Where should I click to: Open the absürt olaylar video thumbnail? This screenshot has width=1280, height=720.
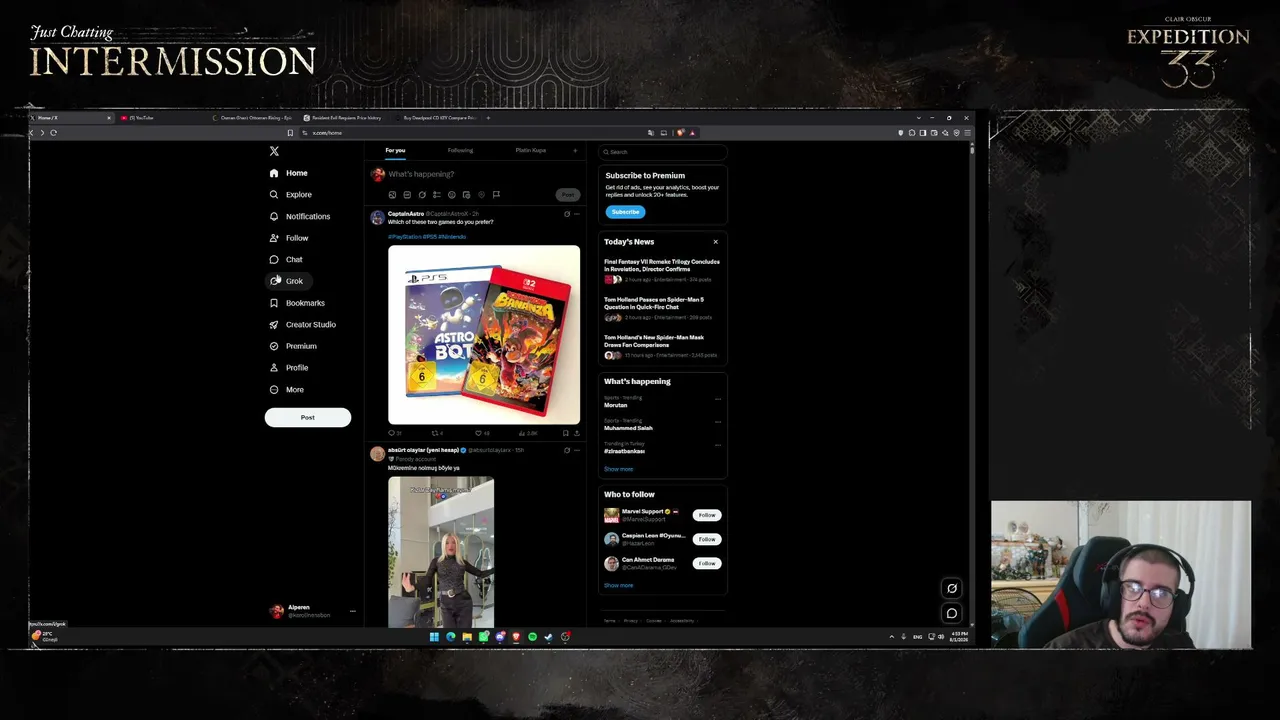click(441, 552)
